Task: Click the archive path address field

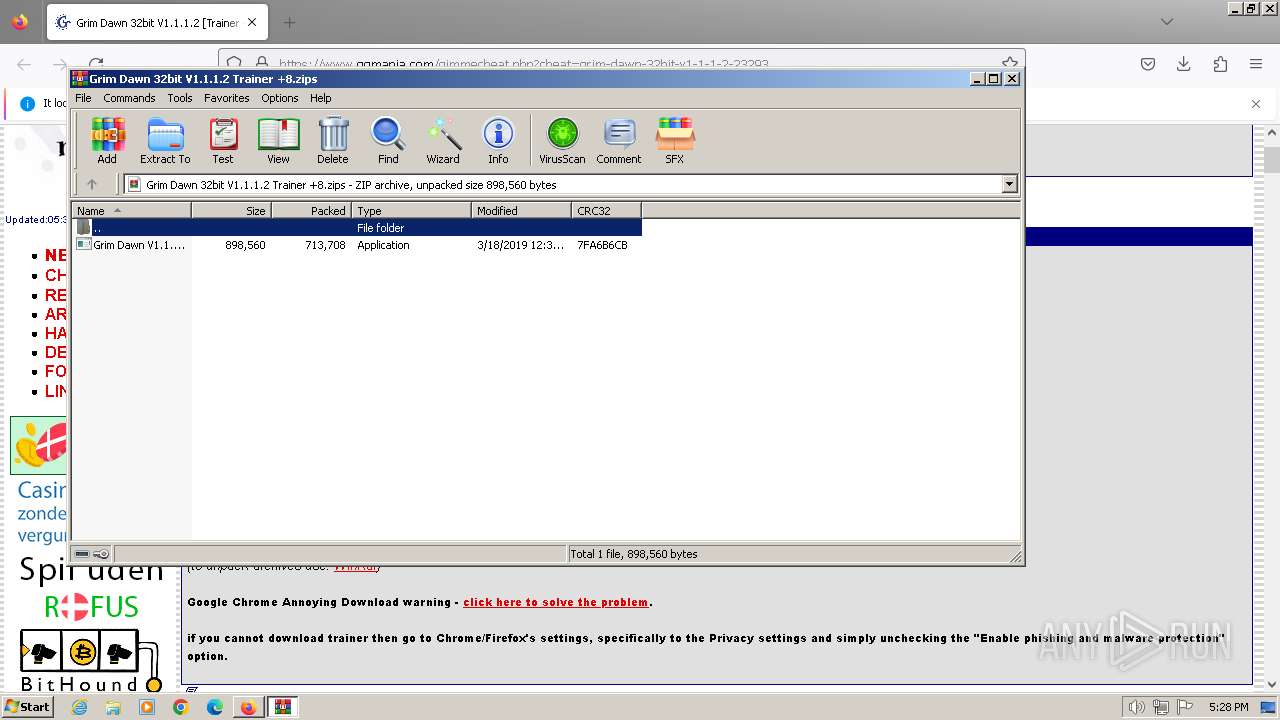Action: tap(570, 184)
